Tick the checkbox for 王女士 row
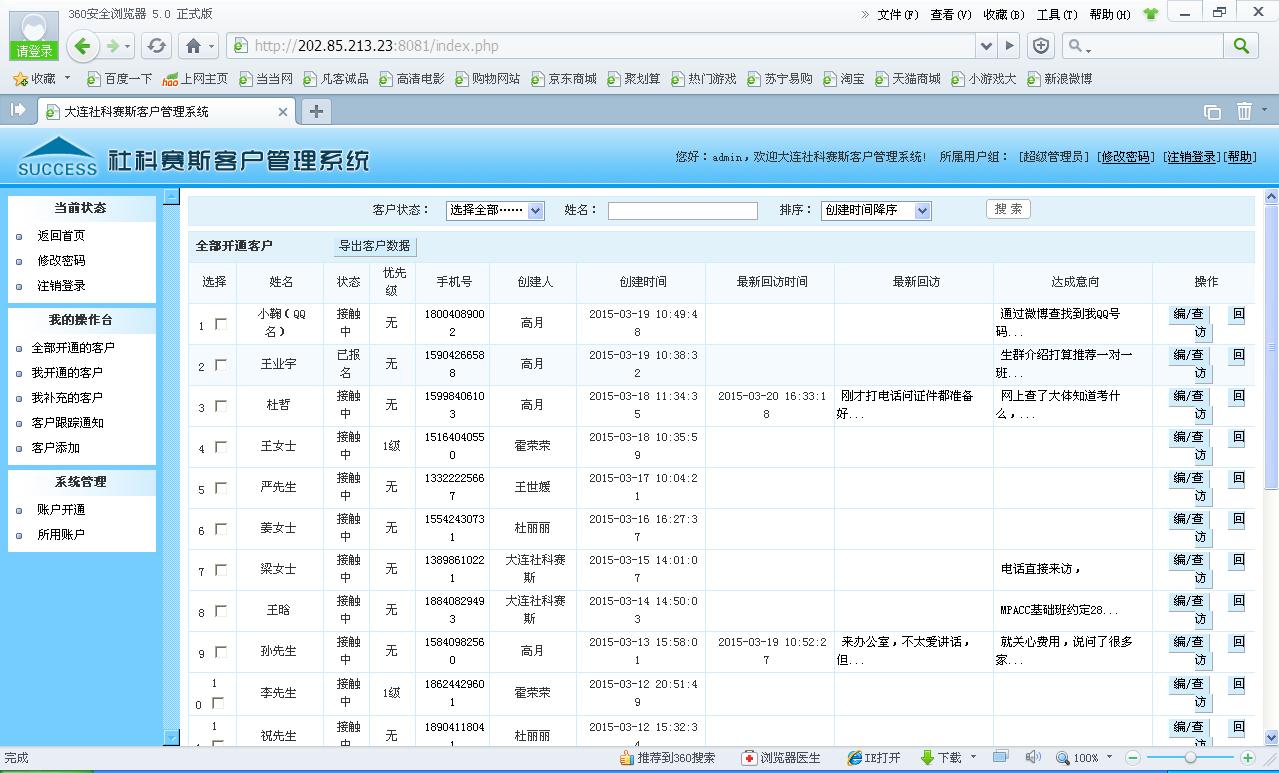Screen dimensions: 1279x773 click(x=221, y=447)
